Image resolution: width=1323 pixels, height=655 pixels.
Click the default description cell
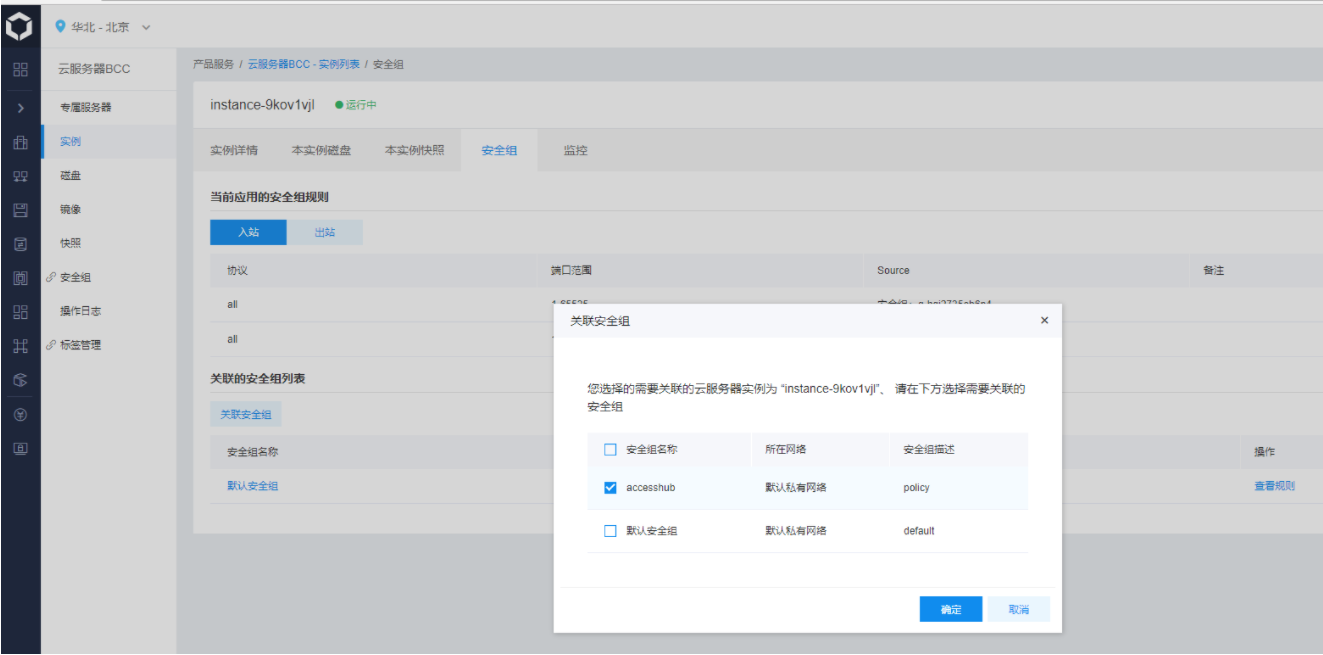pyautogui.click(x=919, y=531)
